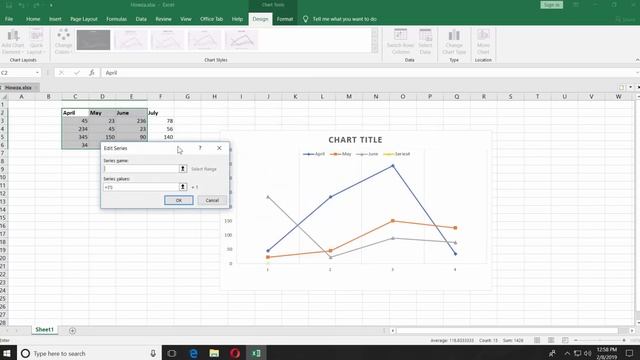Screen dimensions: 640x360
Task: Switch to the Page Layout tab
Action: pos(84,19)
